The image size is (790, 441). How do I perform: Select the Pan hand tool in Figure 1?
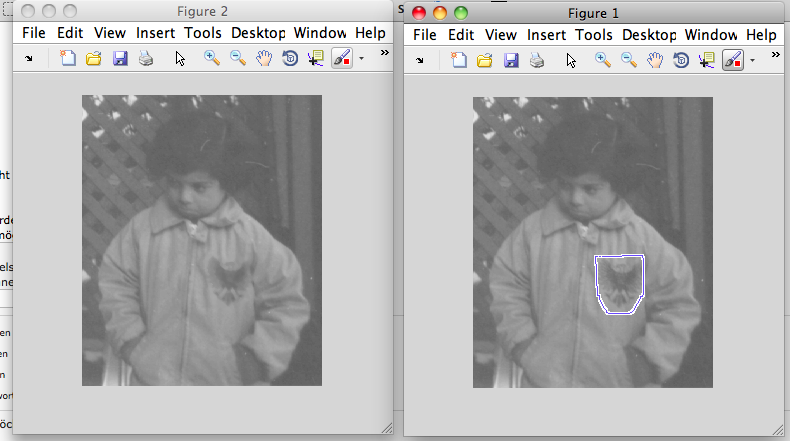point(655,60)
